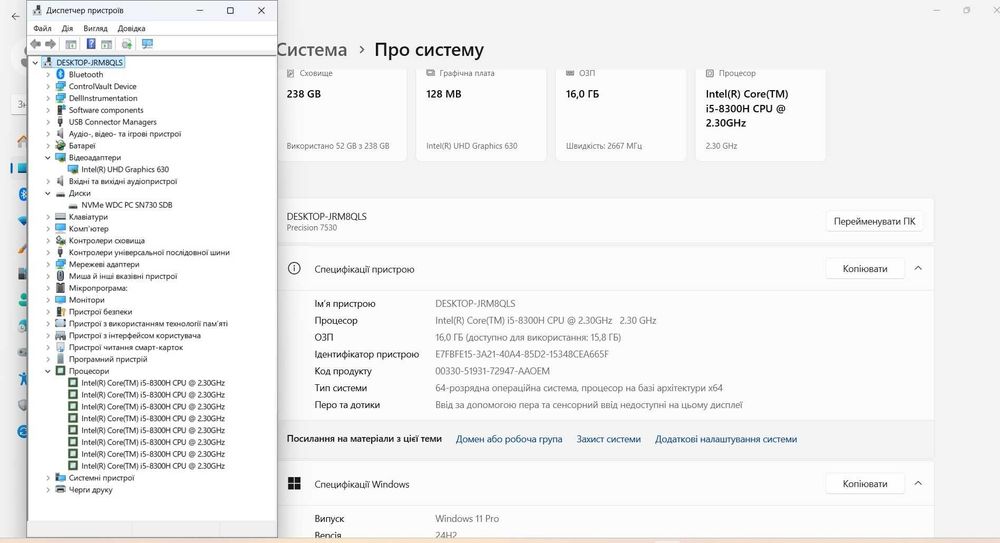Toggle the action pane toolbar icon
1000x543 pixels.
pos(107,44)
